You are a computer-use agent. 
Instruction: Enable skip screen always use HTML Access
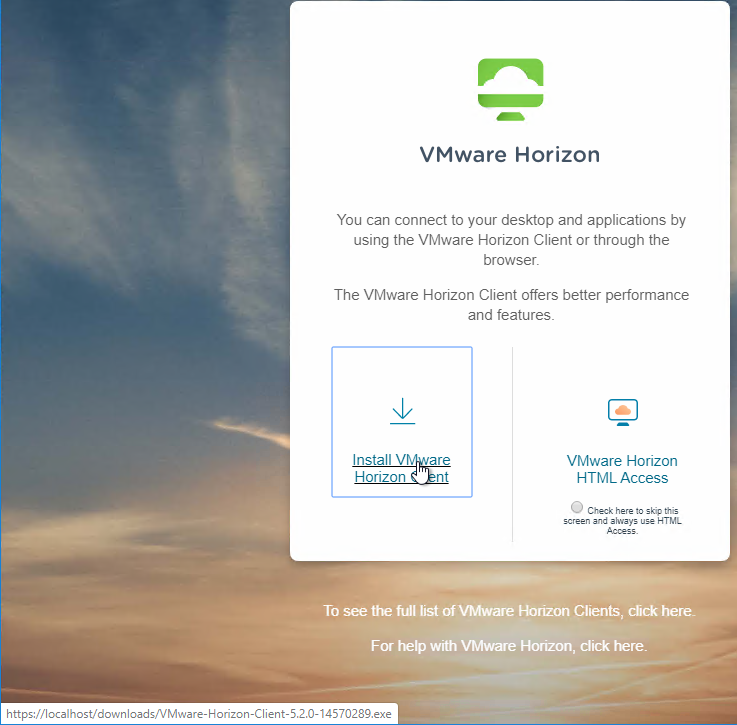pos(577,507)
